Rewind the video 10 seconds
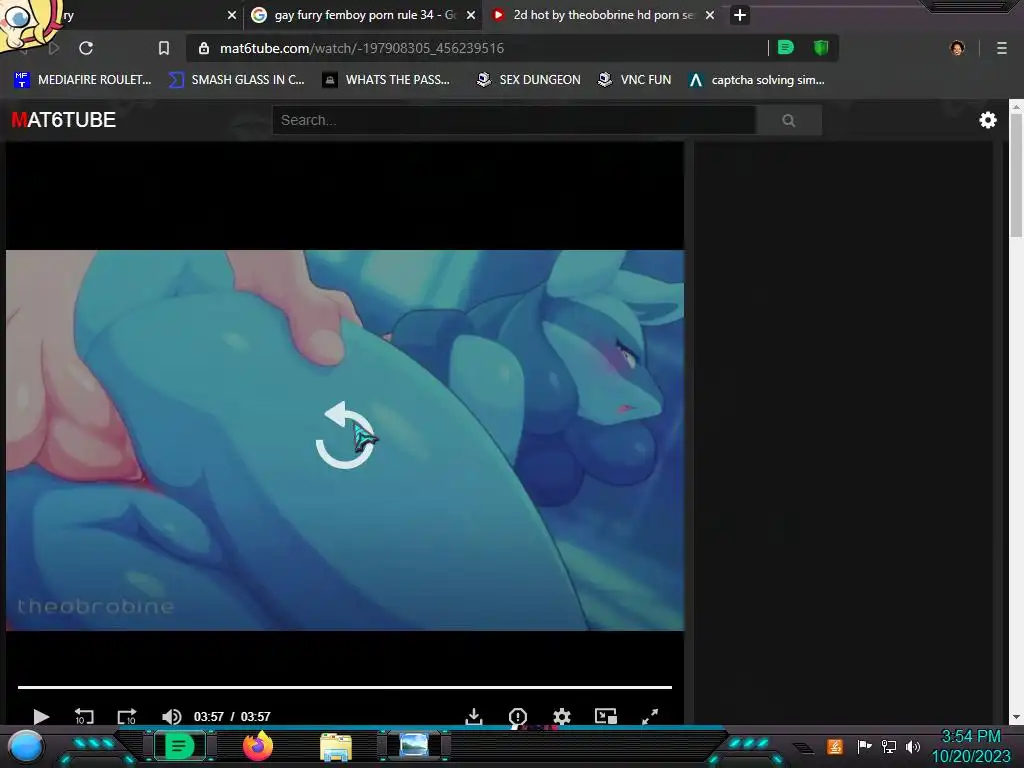Image resolution: width=1024 pixels, height=768 pixels. tap(84, 716)
